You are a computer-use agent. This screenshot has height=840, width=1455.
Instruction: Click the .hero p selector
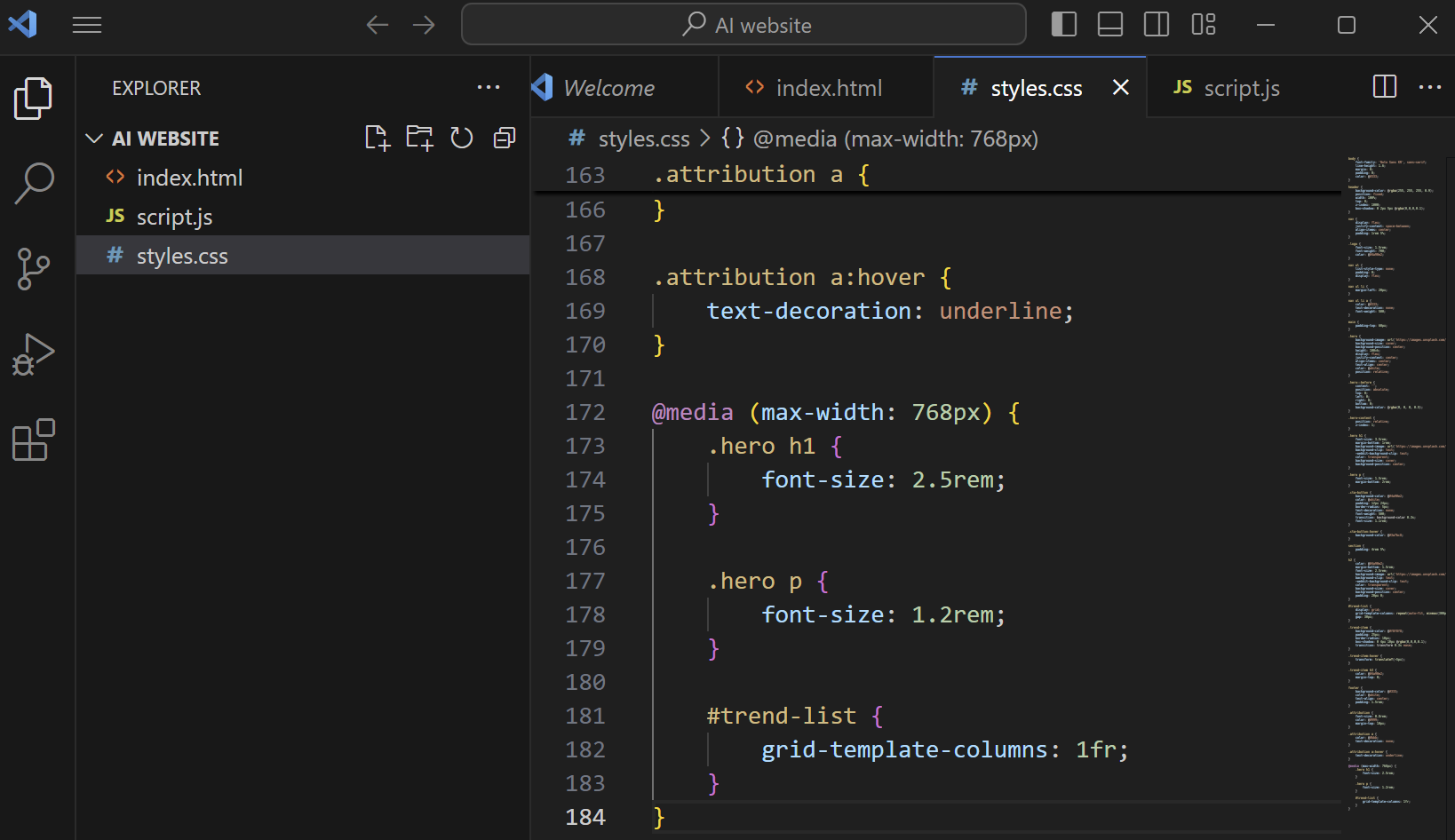tap(754, 581)
